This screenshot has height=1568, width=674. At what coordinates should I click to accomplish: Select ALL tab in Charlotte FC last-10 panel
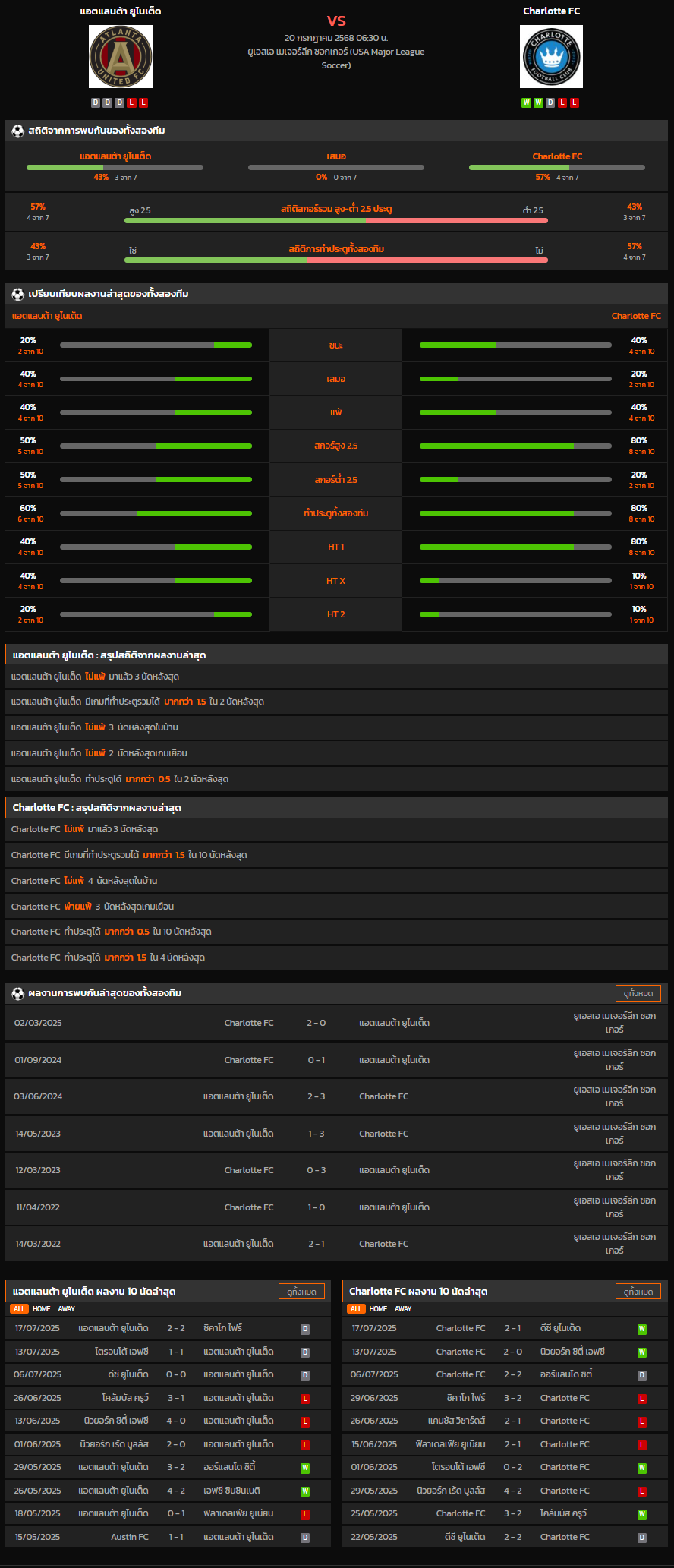pyautogui.click(x=356, y=1308)
